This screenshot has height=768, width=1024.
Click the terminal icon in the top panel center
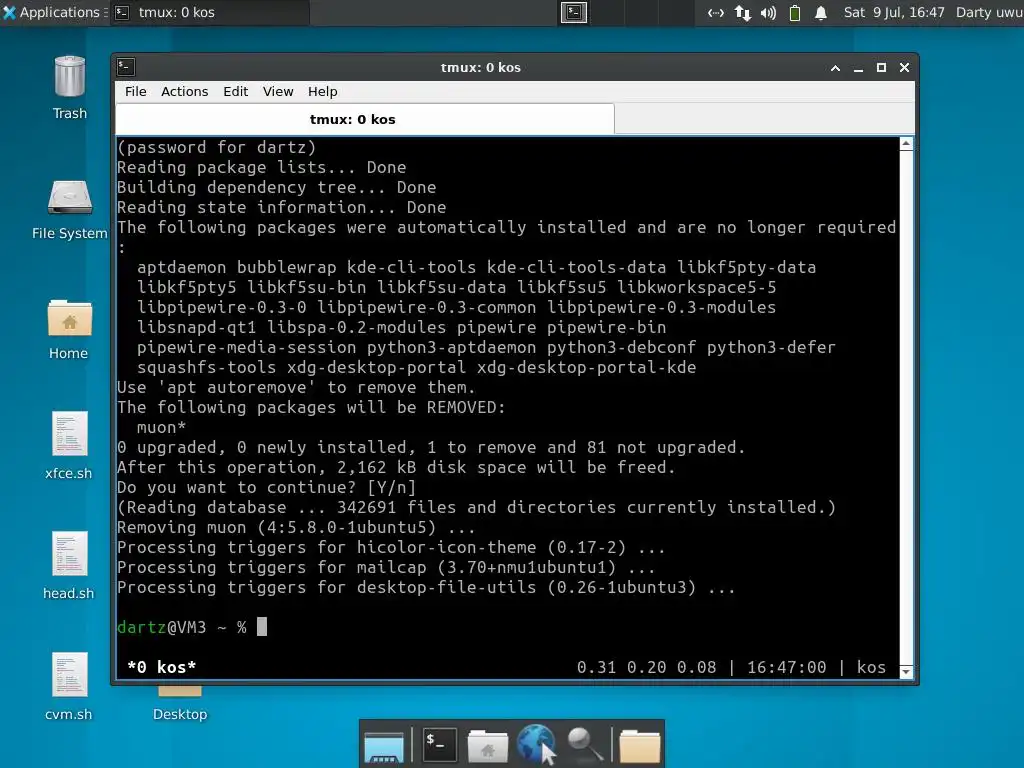click(x=574, y=12)
